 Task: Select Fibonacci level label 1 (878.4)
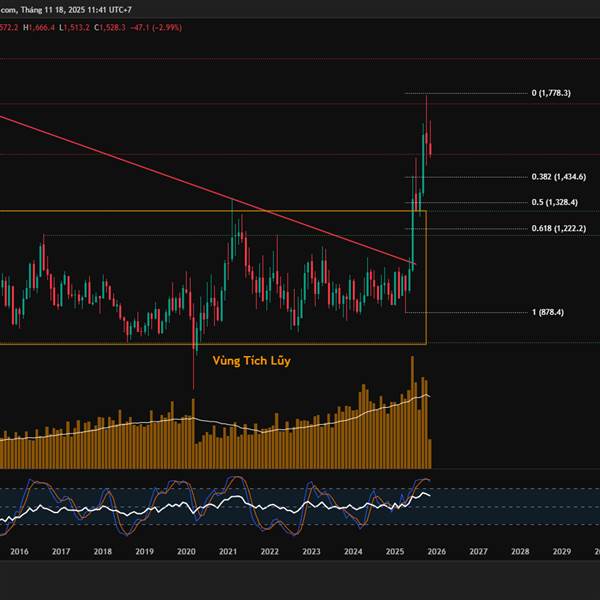coord(548,312)
